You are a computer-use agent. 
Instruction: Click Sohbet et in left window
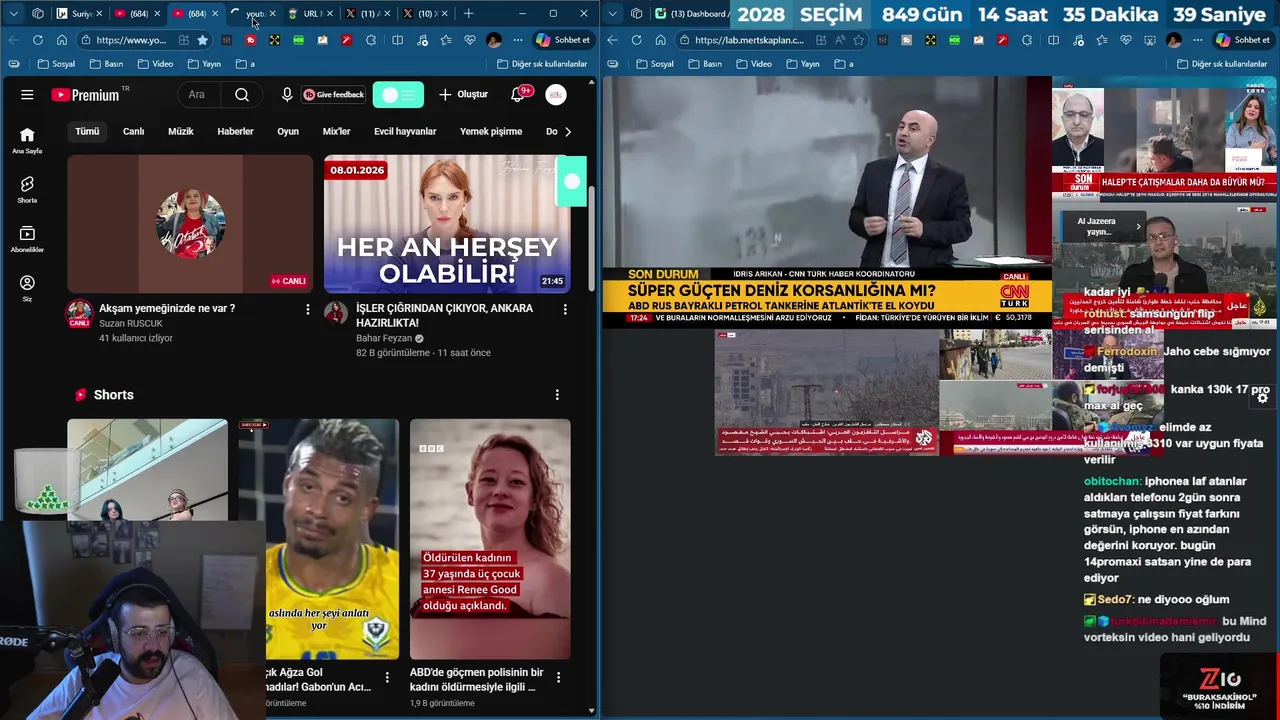pyautogui.click(x=563, y=40)
